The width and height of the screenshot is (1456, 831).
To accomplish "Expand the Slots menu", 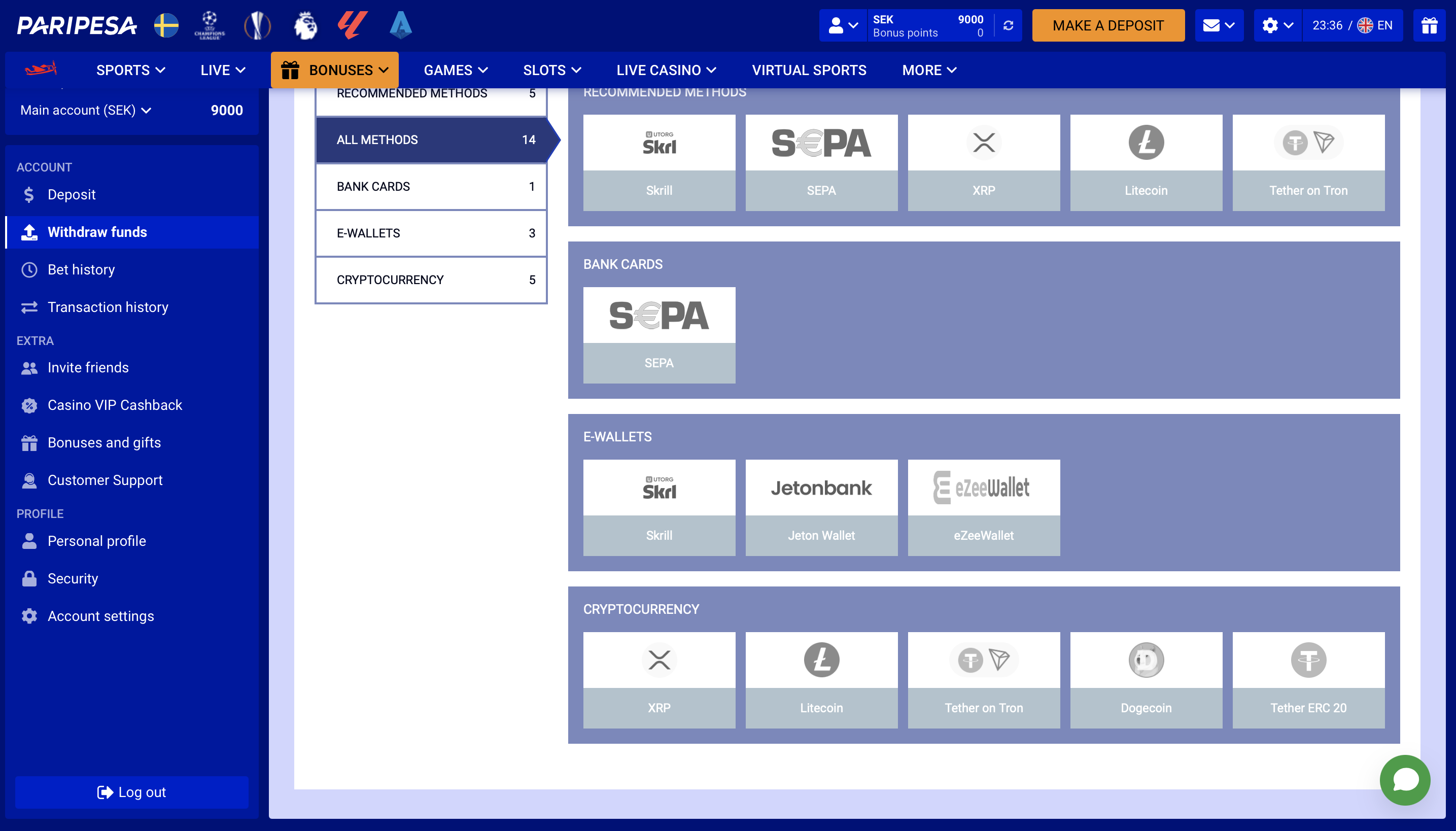I will pos(552,70).
